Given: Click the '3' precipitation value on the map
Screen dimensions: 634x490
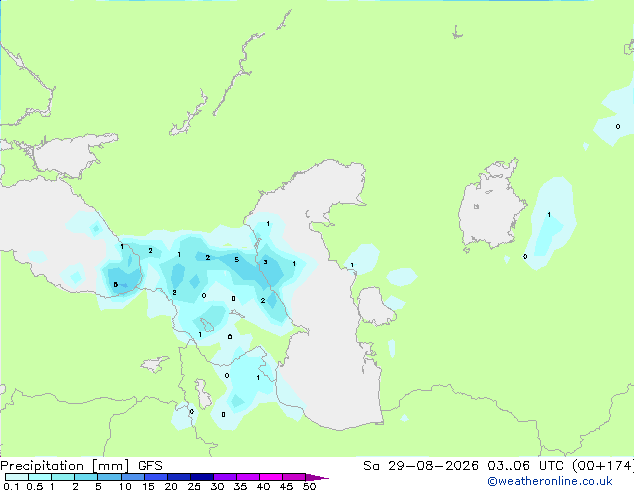Looking at the screenshot, I should (x=265, y=262).
